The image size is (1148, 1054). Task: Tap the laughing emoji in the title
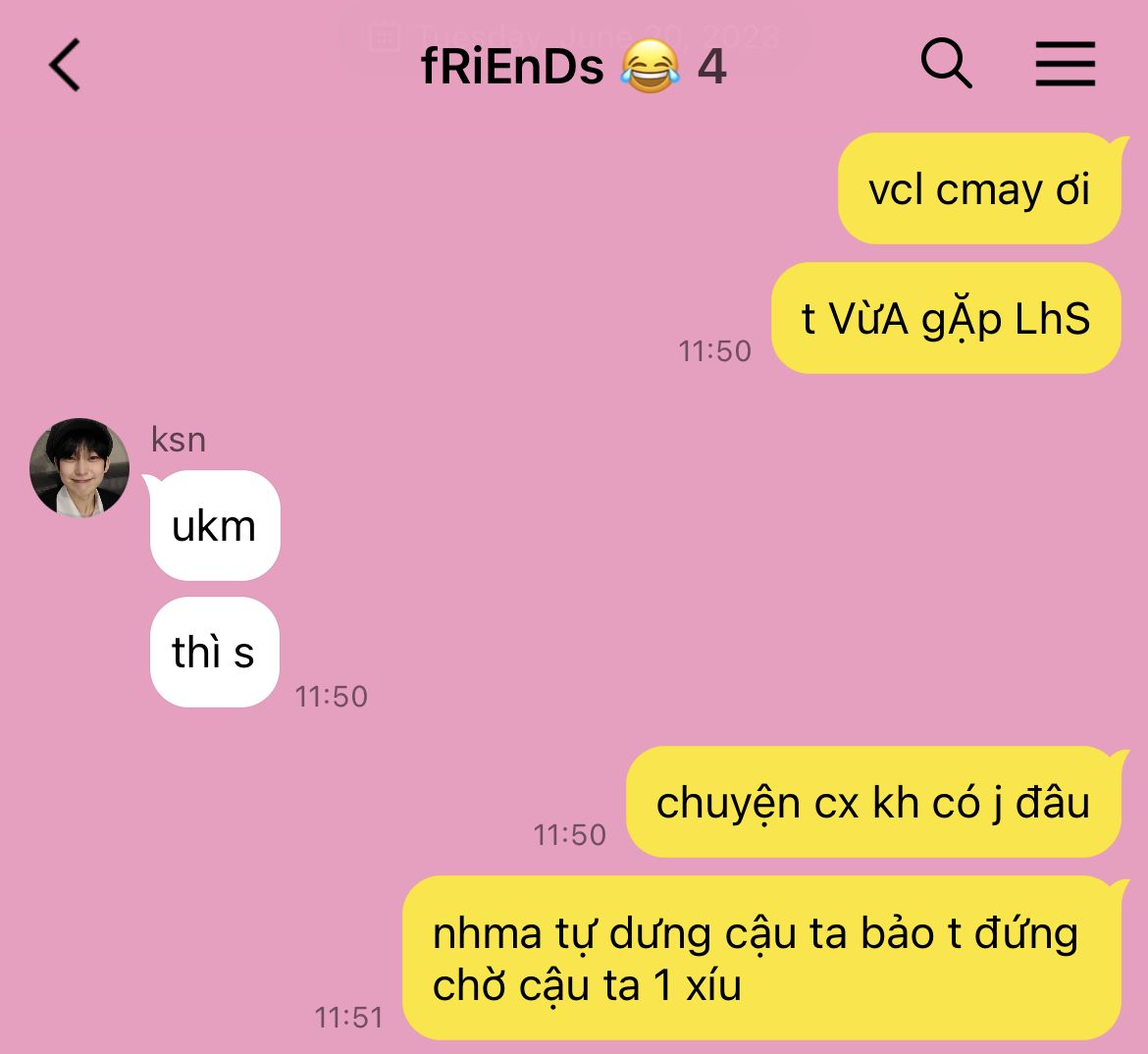click(x=650, y=66)
